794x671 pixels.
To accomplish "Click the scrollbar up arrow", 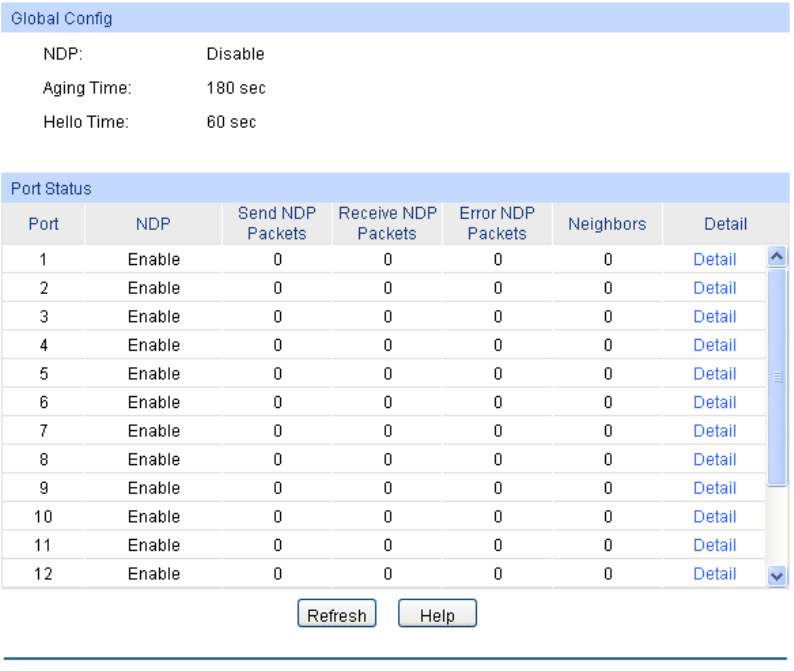I will tap(777, 257).
